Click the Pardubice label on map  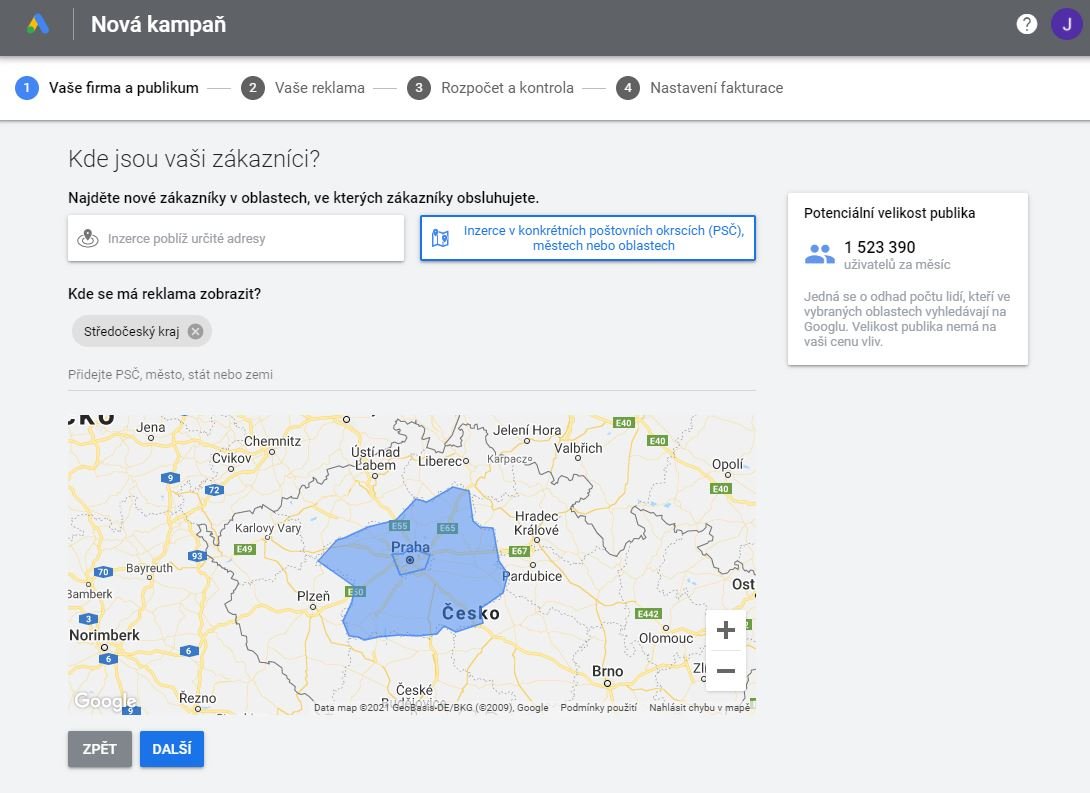532,576
